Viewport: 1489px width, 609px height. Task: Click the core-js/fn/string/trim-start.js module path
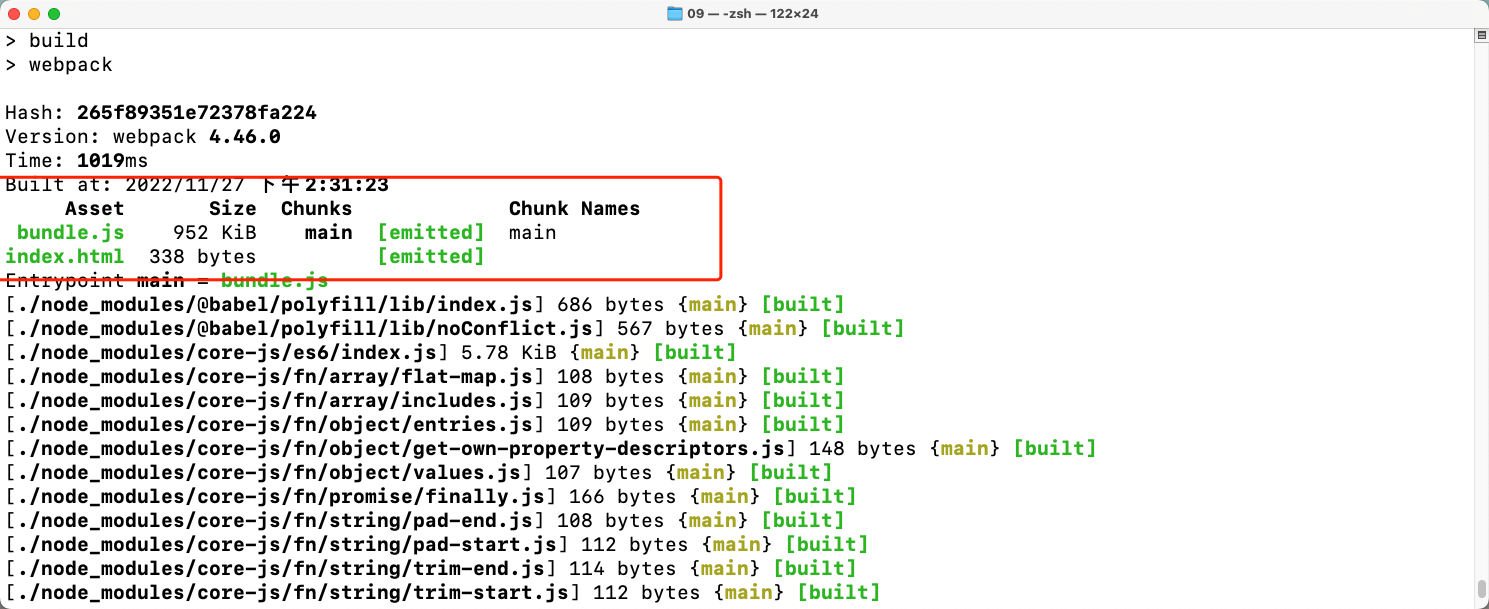pos(293,593)
